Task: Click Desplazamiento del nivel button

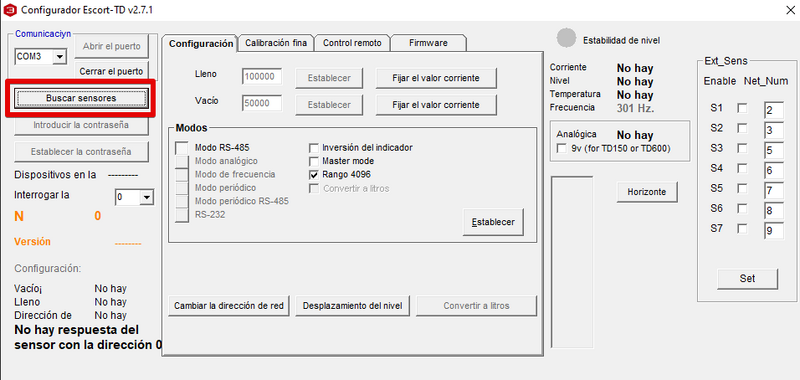Action: tap(353, 306)
